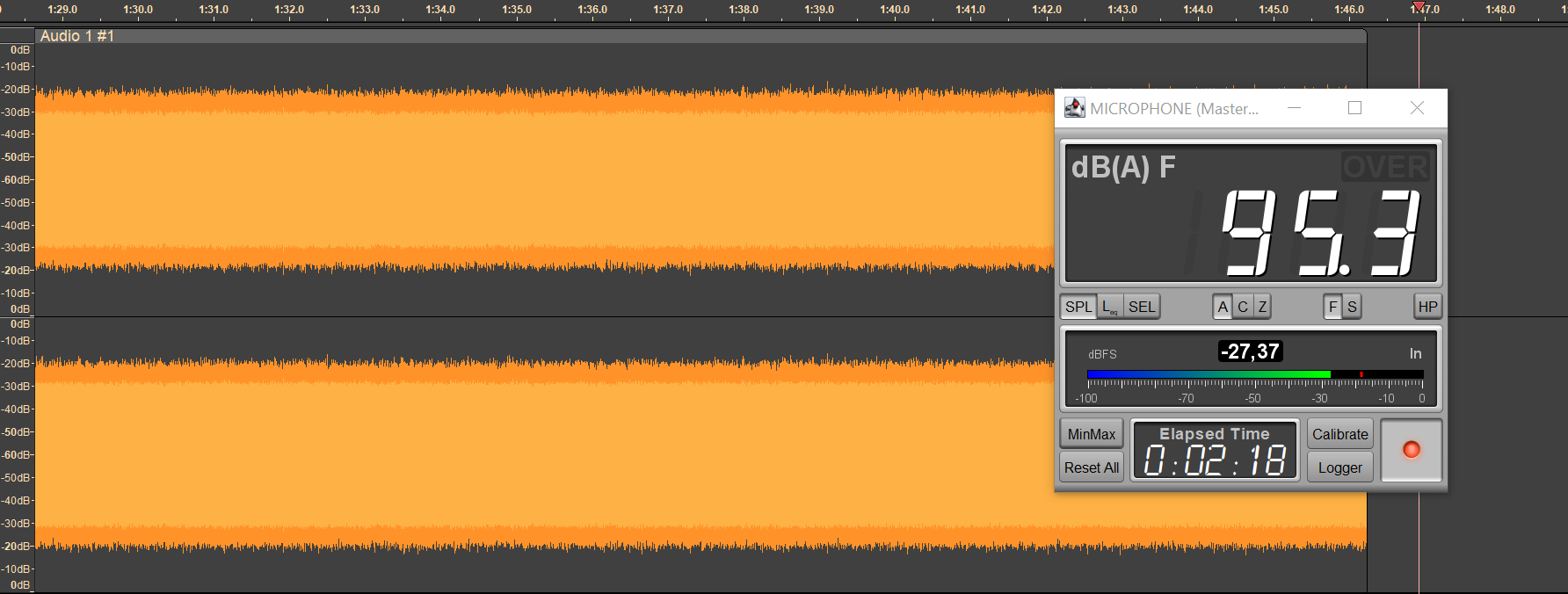Click the -27,37 dBFS value readout
The width and height of the screenshot is (1568, 594).
coord(1251,351)
